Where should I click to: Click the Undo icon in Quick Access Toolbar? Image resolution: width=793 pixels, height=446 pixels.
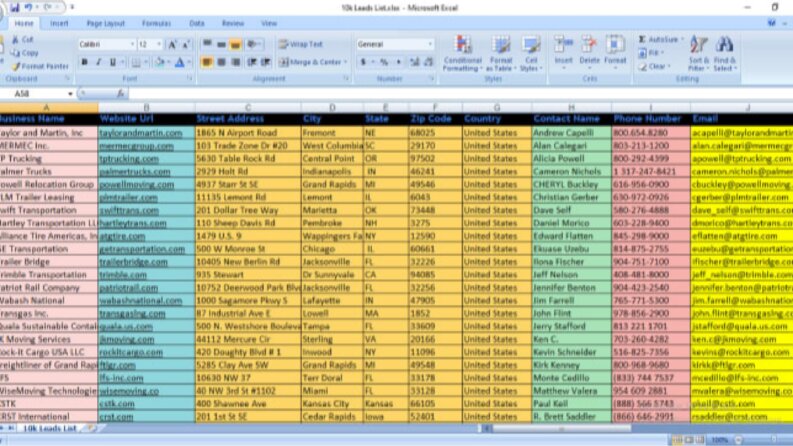pyautogui.click(x=28, y=7)
